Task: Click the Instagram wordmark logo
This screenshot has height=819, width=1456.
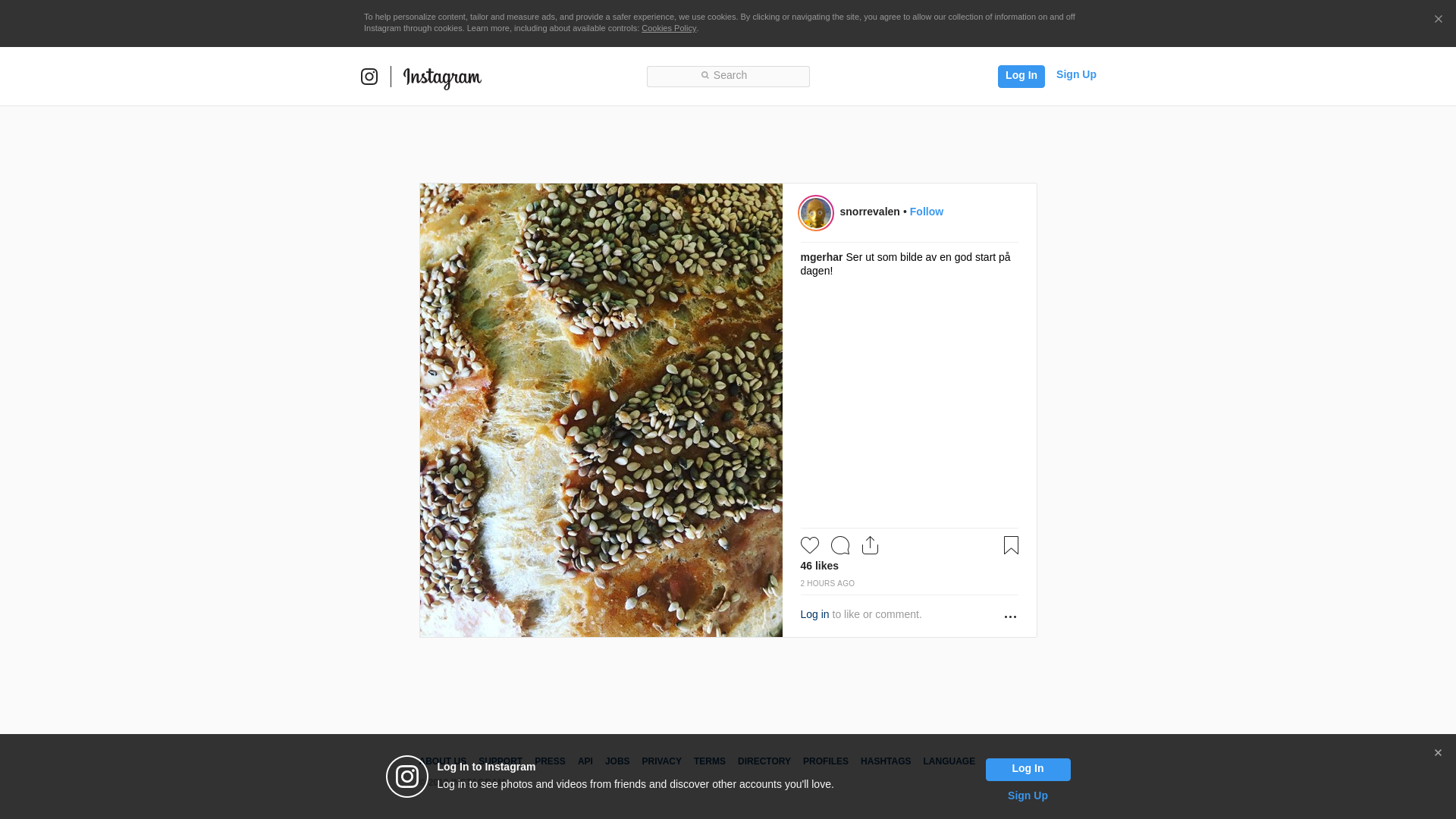Action: click(442, 78)
